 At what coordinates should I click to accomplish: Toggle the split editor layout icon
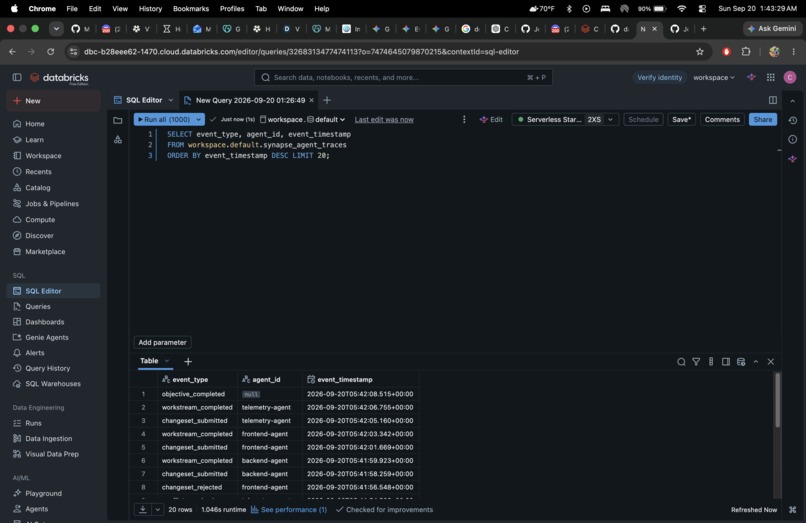coord(773,100)
